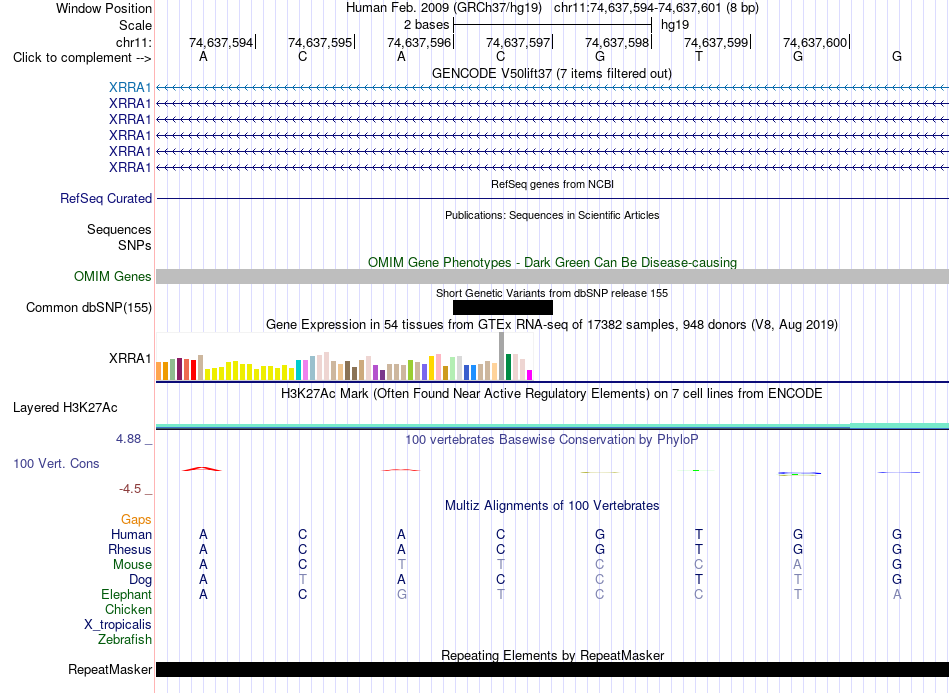The width and height of the screenshot is (950, 693).
Task: Click the 100 Vert. Cons label
Action: (x=56, y=463)
